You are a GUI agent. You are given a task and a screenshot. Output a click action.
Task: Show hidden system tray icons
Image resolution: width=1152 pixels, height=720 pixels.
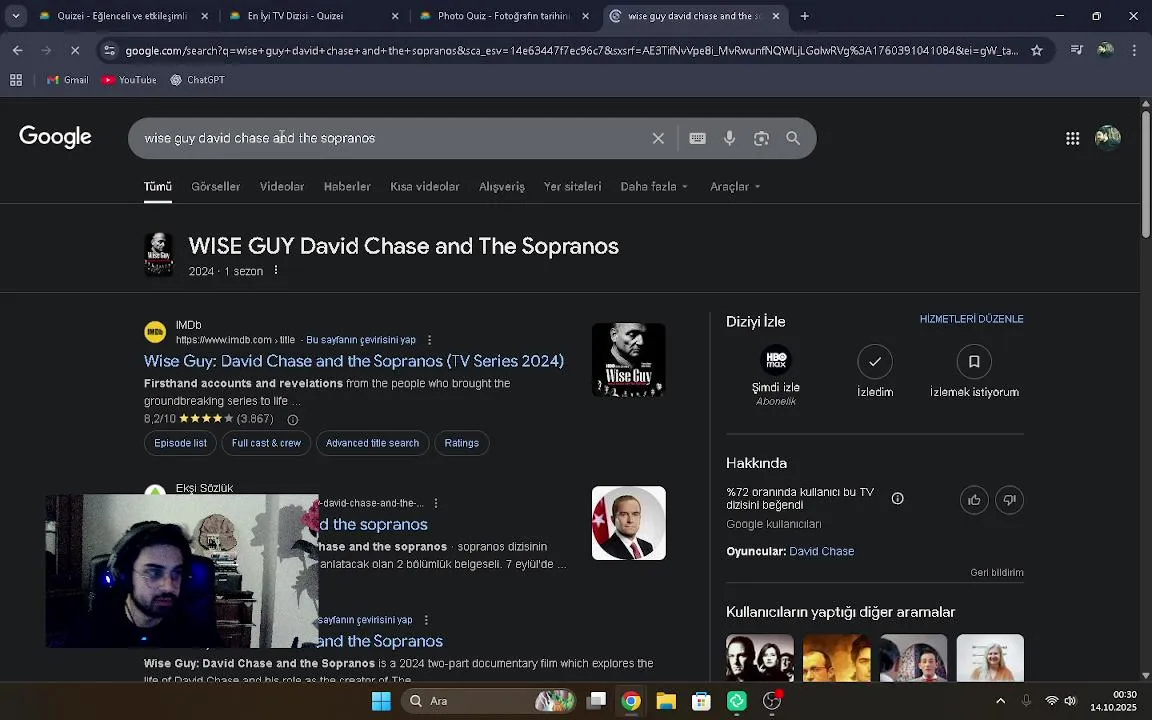click(1001, 701)
